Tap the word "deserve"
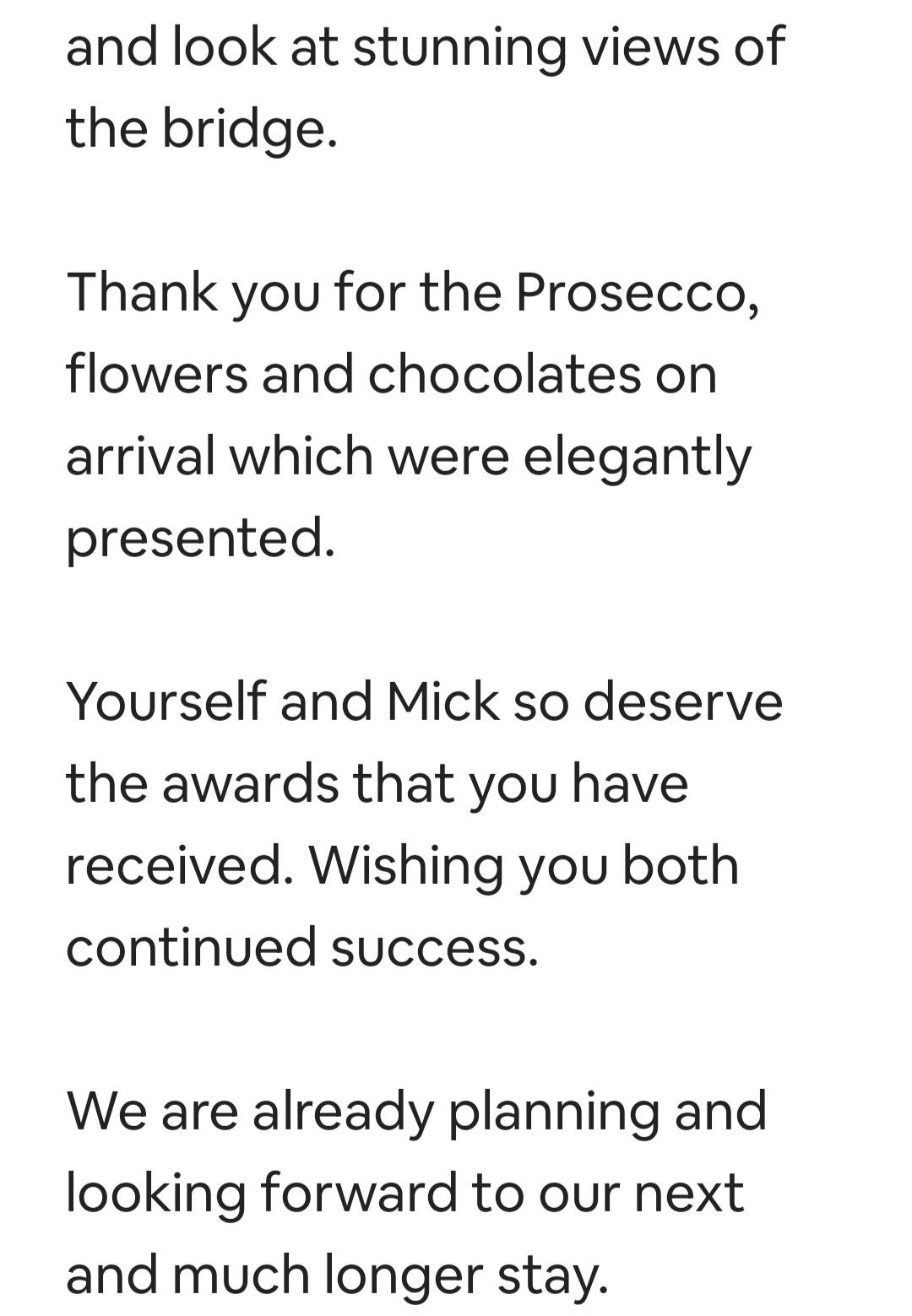The image size is (912, 1316). [683, 702]
